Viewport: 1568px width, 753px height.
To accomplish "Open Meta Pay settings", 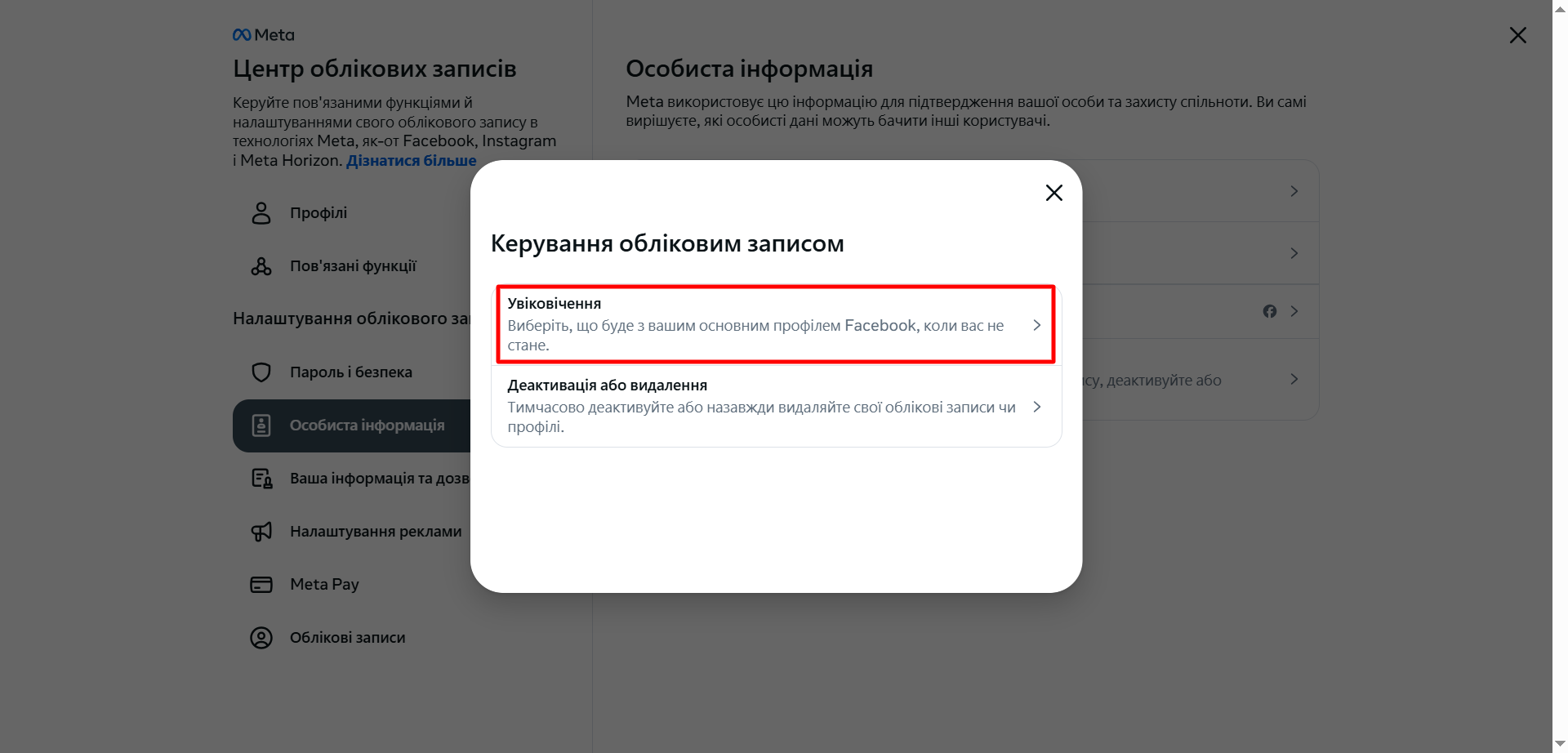I will [324, 585].
